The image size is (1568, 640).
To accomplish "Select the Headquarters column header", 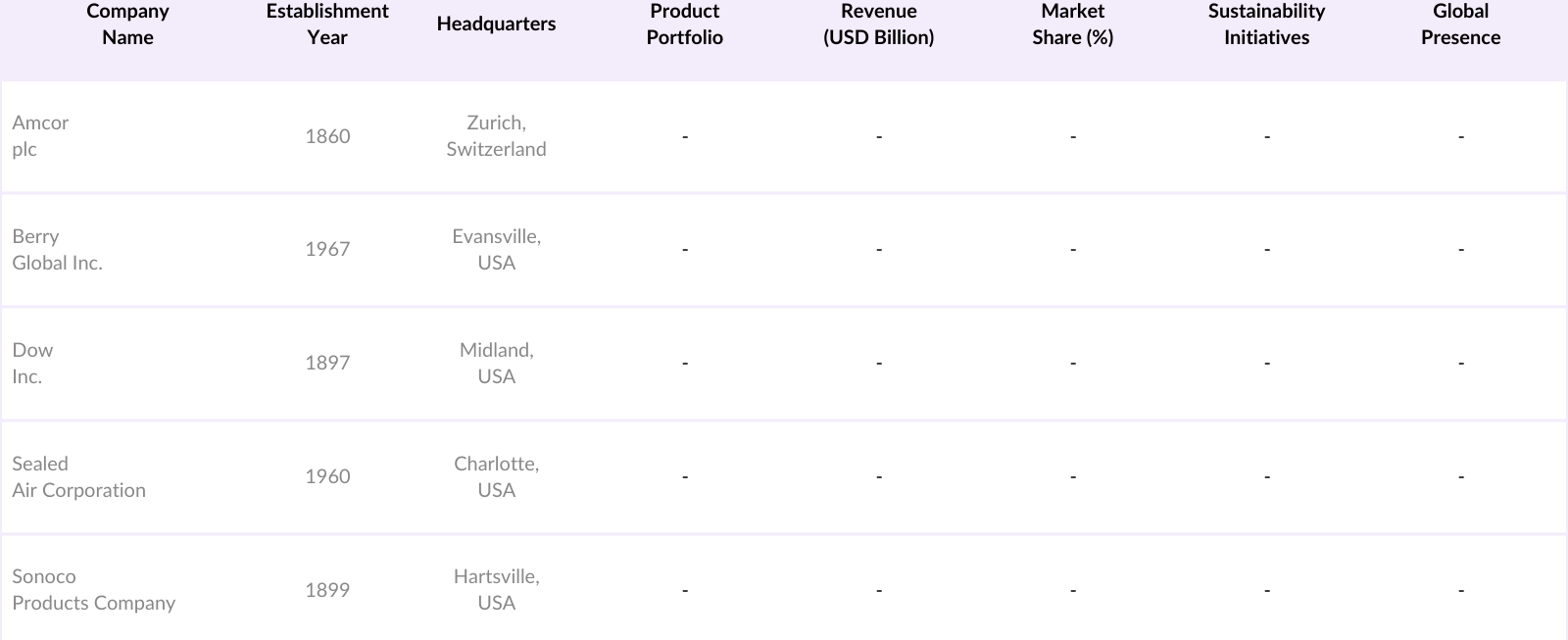I will pos(496,25).
